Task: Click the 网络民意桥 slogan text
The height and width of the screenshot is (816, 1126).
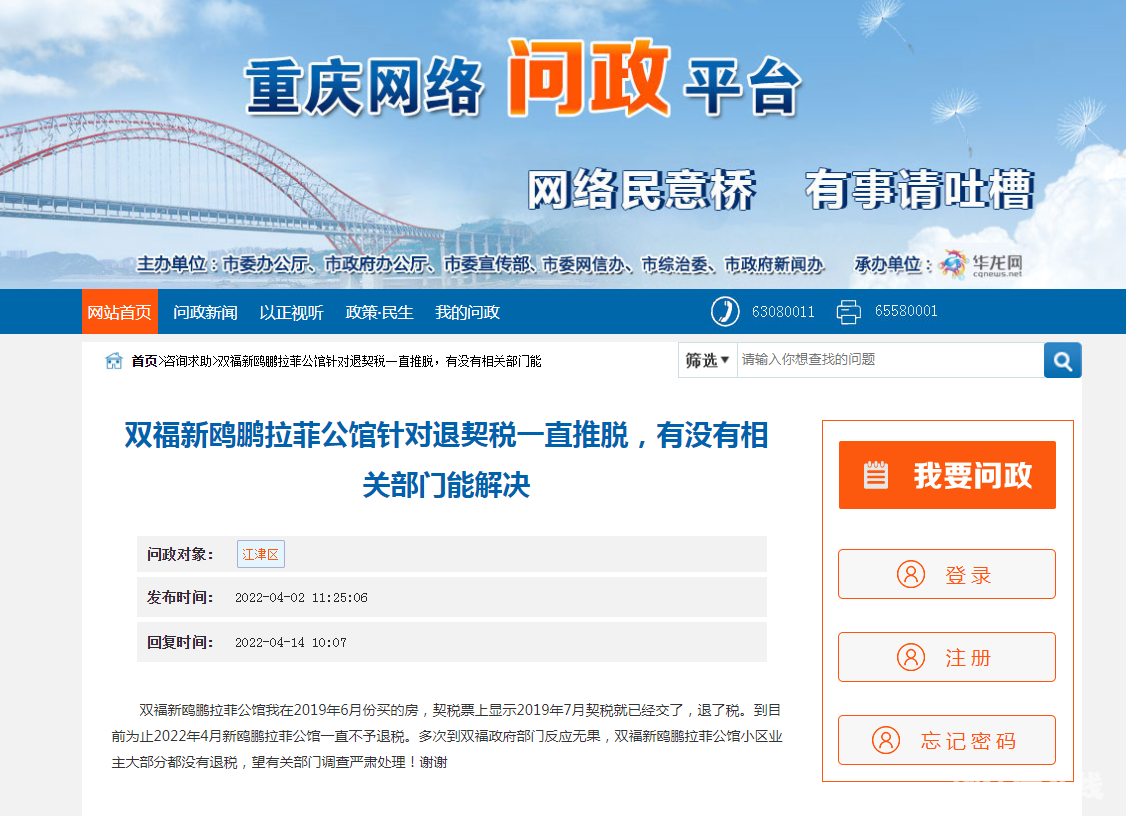Action: click(642, 190)
